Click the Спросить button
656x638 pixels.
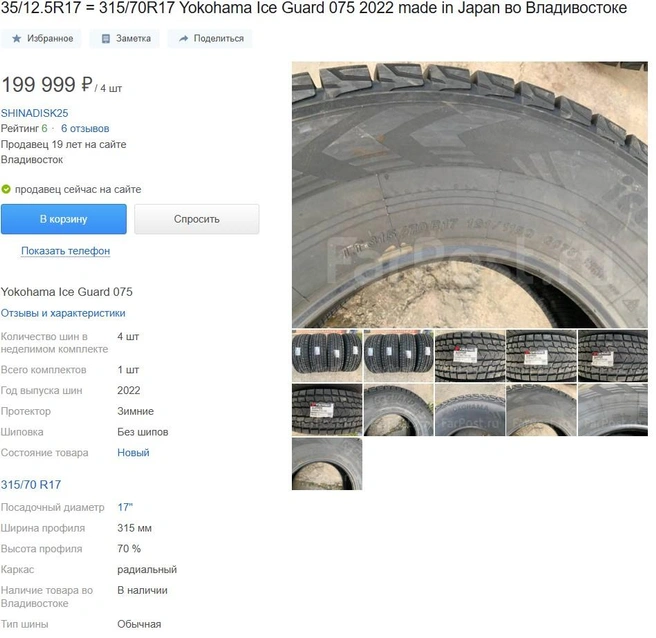[197, 219]
